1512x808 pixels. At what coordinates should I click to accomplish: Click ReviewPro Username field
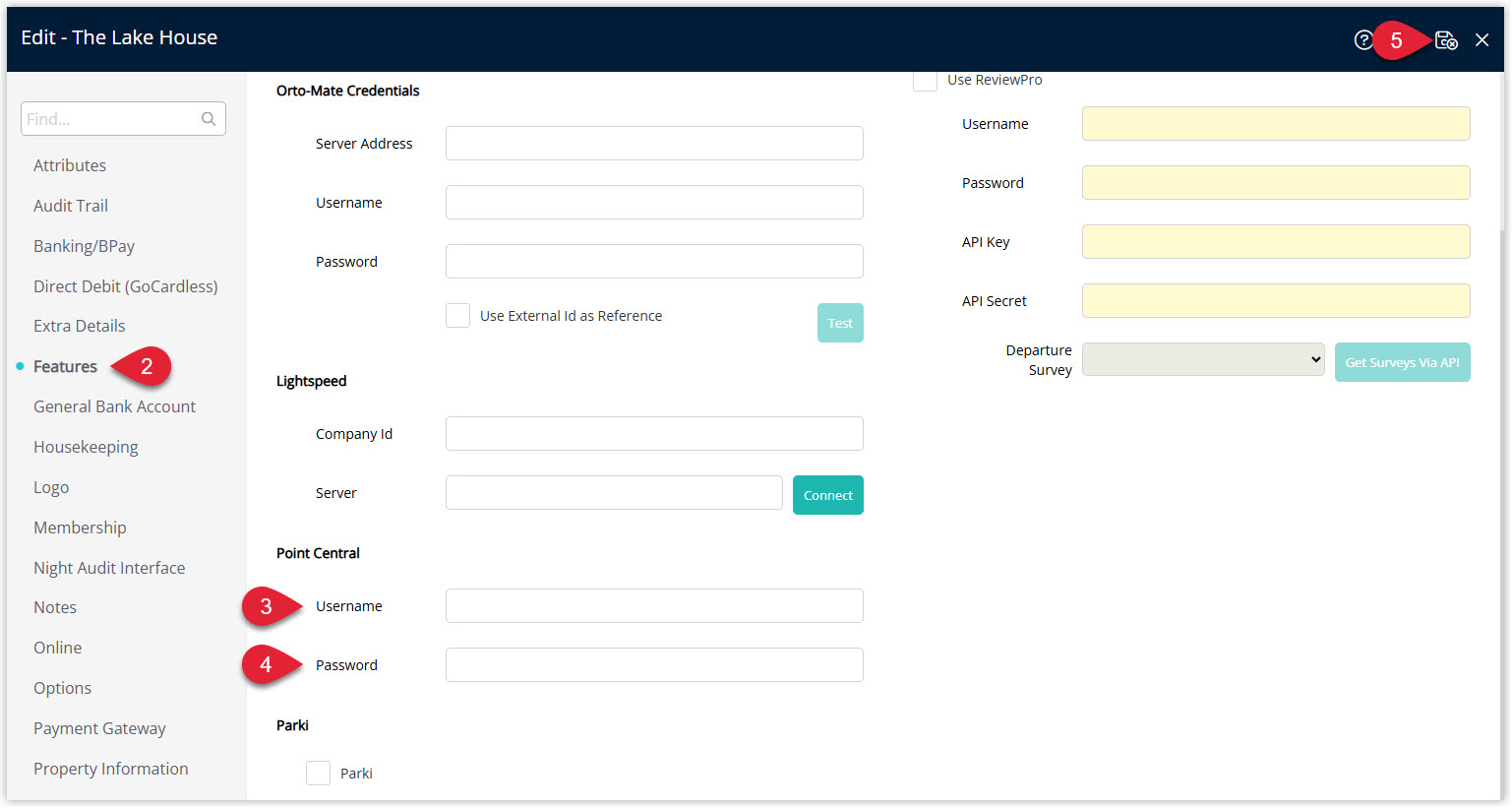coord(1276,124)
